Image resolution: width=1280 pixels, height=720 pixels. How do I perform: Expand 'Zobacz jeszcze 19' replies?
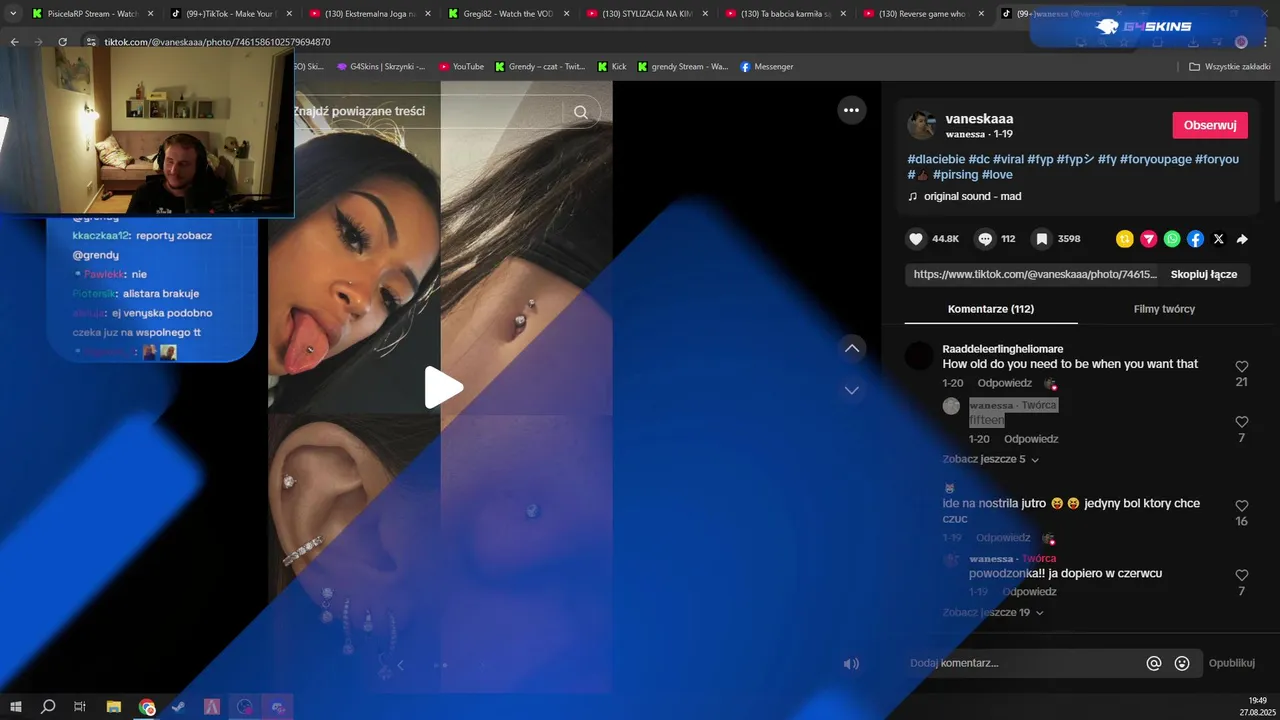click(x=994, y=612)
